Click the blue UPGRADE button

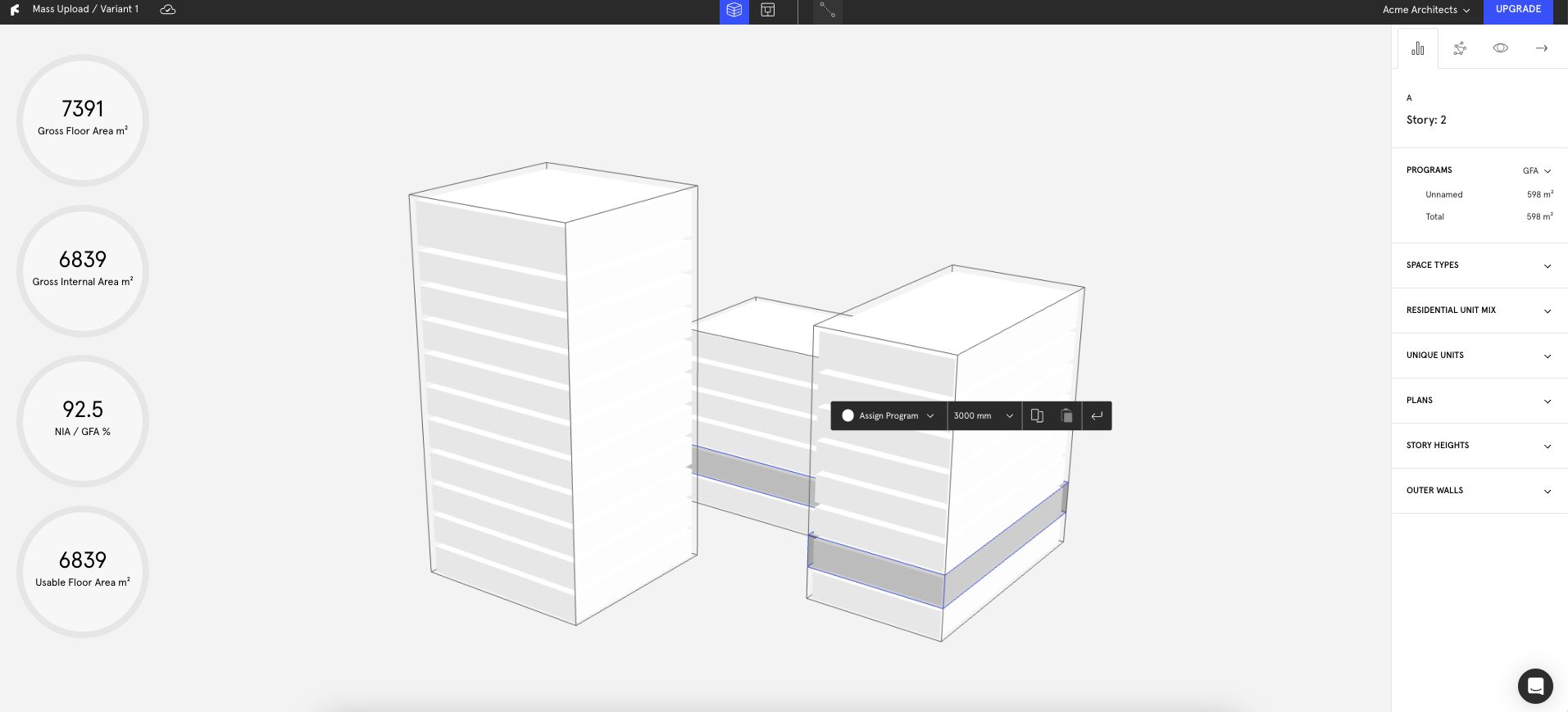(1518, 10)
